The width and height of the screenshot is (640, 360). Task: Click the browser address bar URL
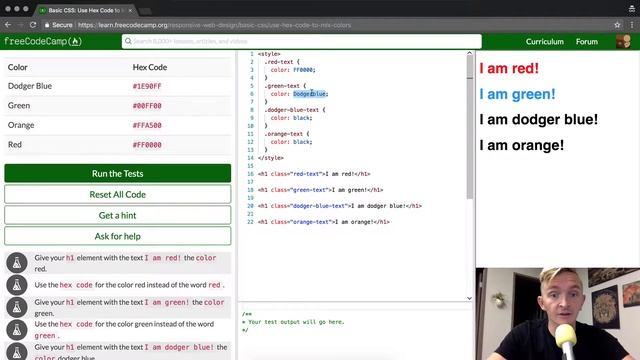point(214,25)
